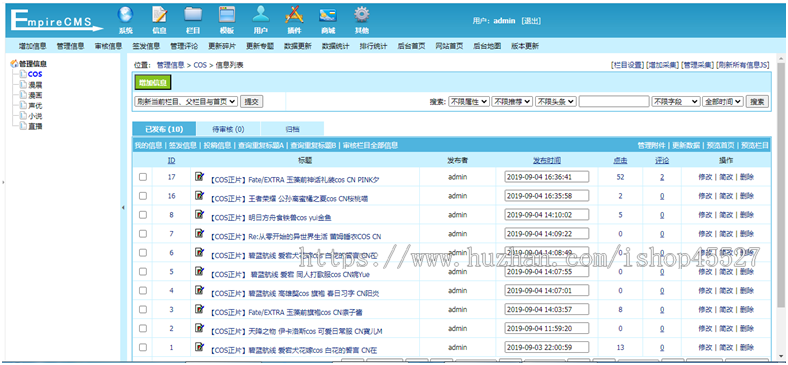Switch to the 归档 tab
Screen dimensions: 788x365
click(x=292, y=129)
